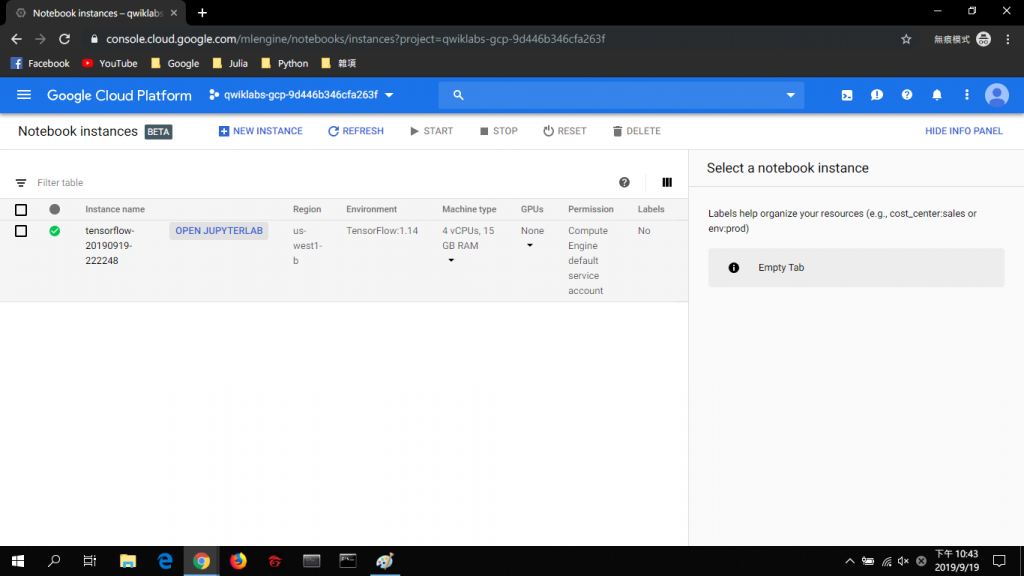Click the taskbar clock showing 10:43
This screenshot has width=1024, height=576.
pos(957,561)
